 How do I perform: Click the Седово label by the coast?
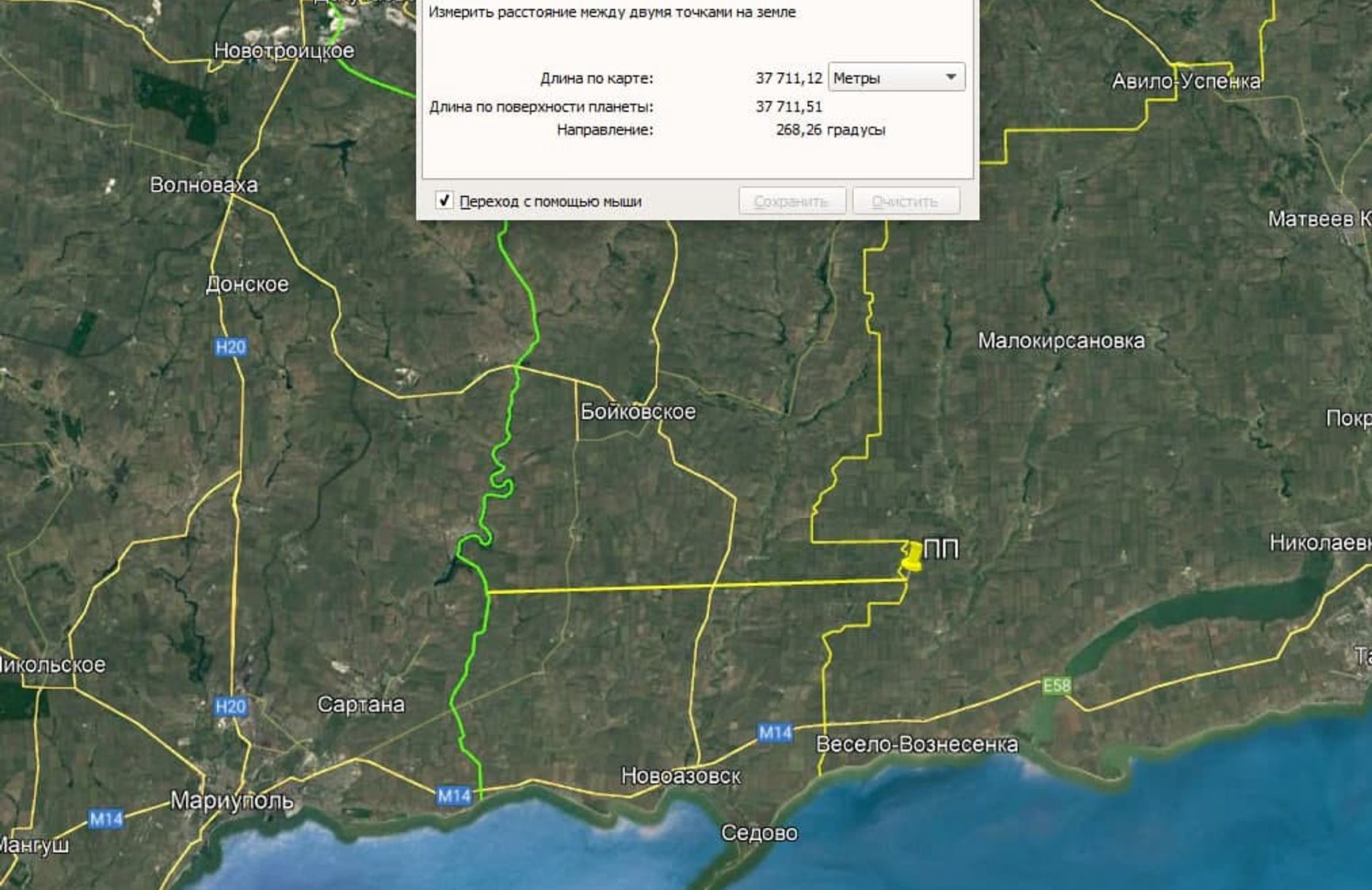tap(759, 833)
